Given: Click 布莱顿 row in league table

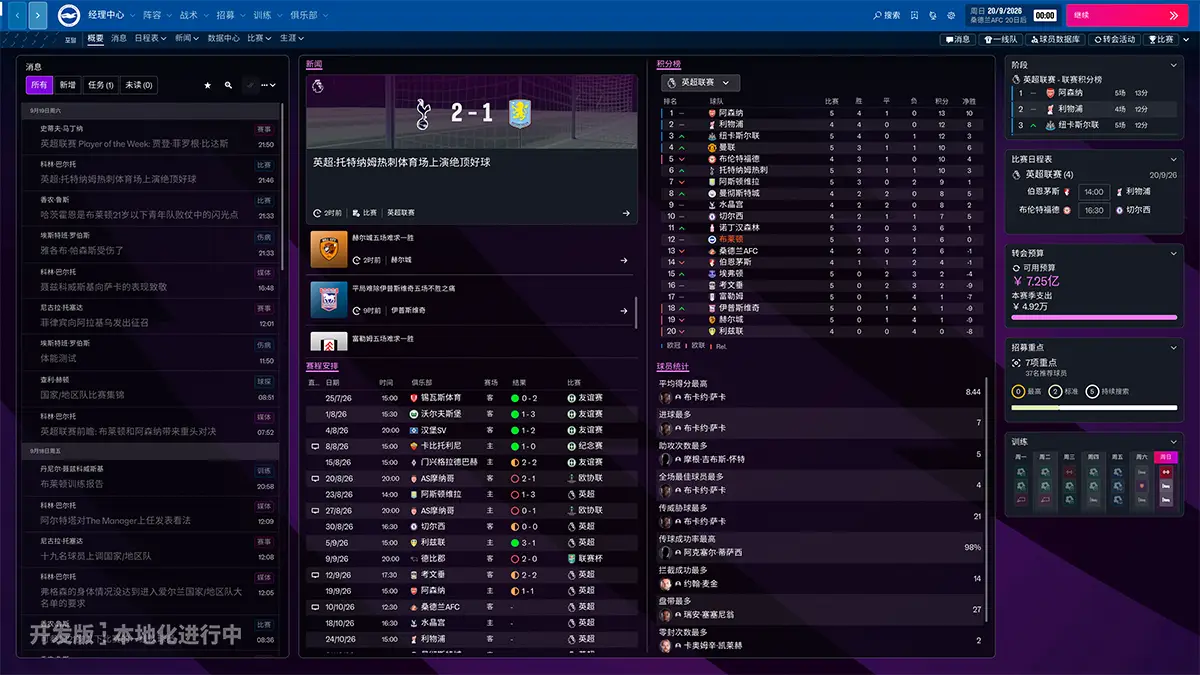Looking at the screenshot, I should pos(819,240).
